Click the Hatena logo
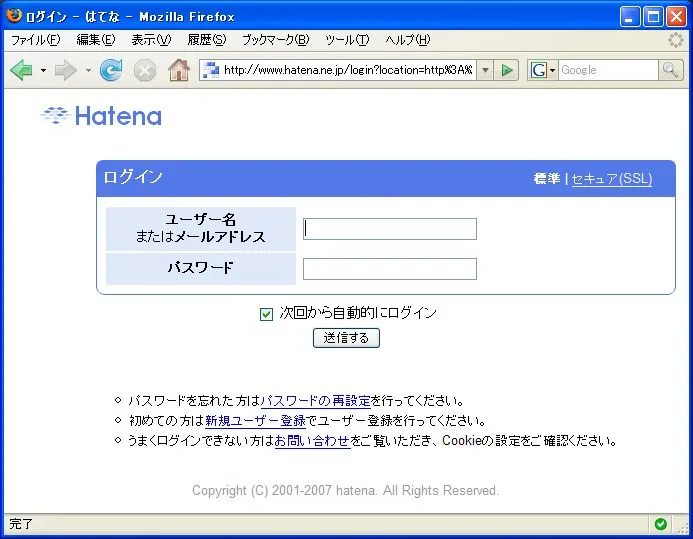The image size is (693, 539). pyautogui.click(x=101, y=116)
